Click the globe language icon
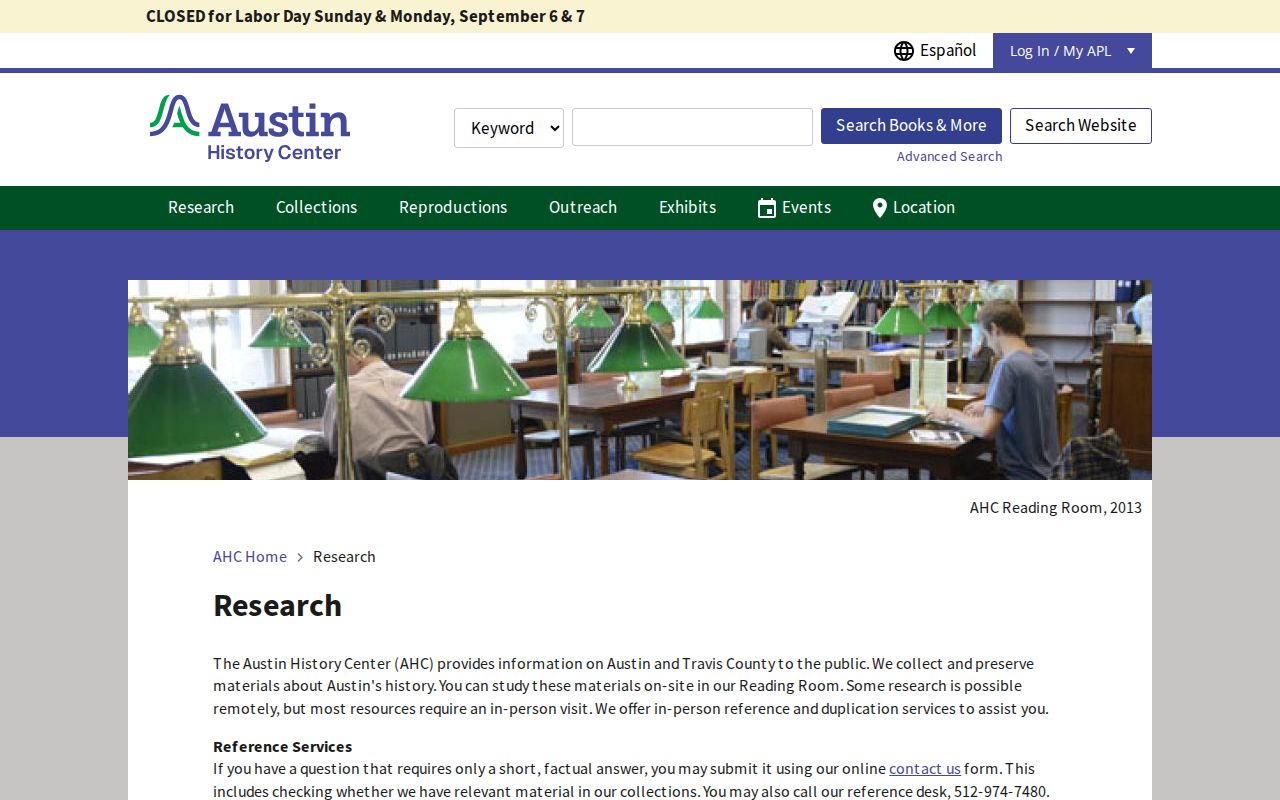This screenshot has height=800, width=1280. point(904,51)
